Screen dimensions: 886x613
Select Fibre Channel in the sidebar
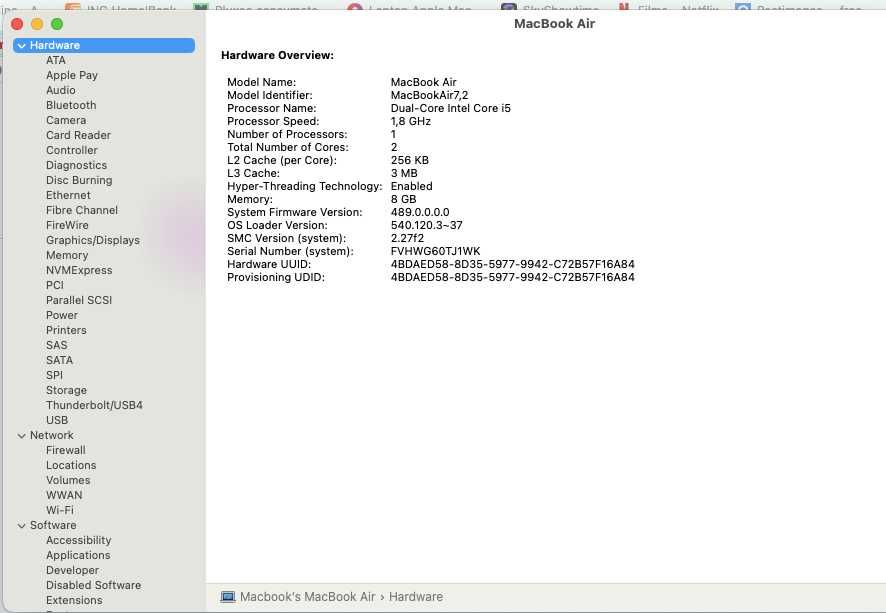click(82, 210)
